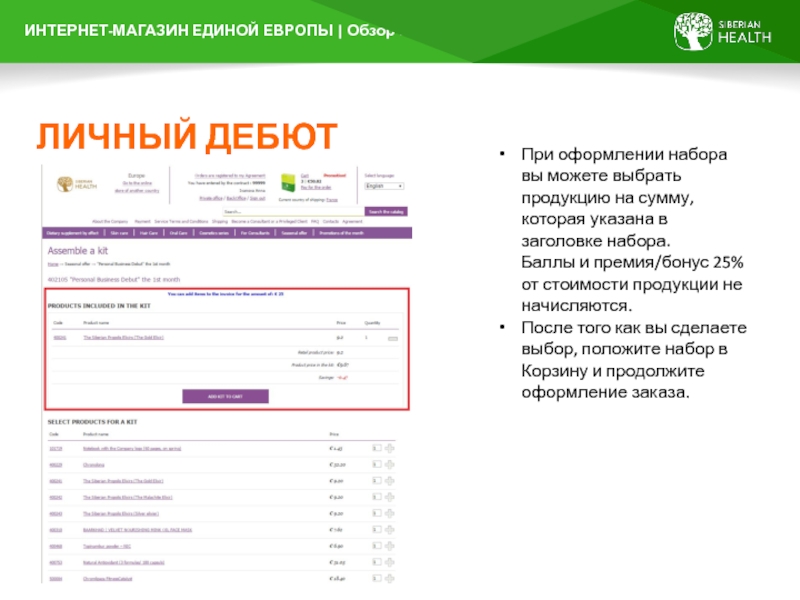Add the Notebook with Company logo using its plus icon
The height and width of the screenshot is (600, 800).
[x=390, y=448]
